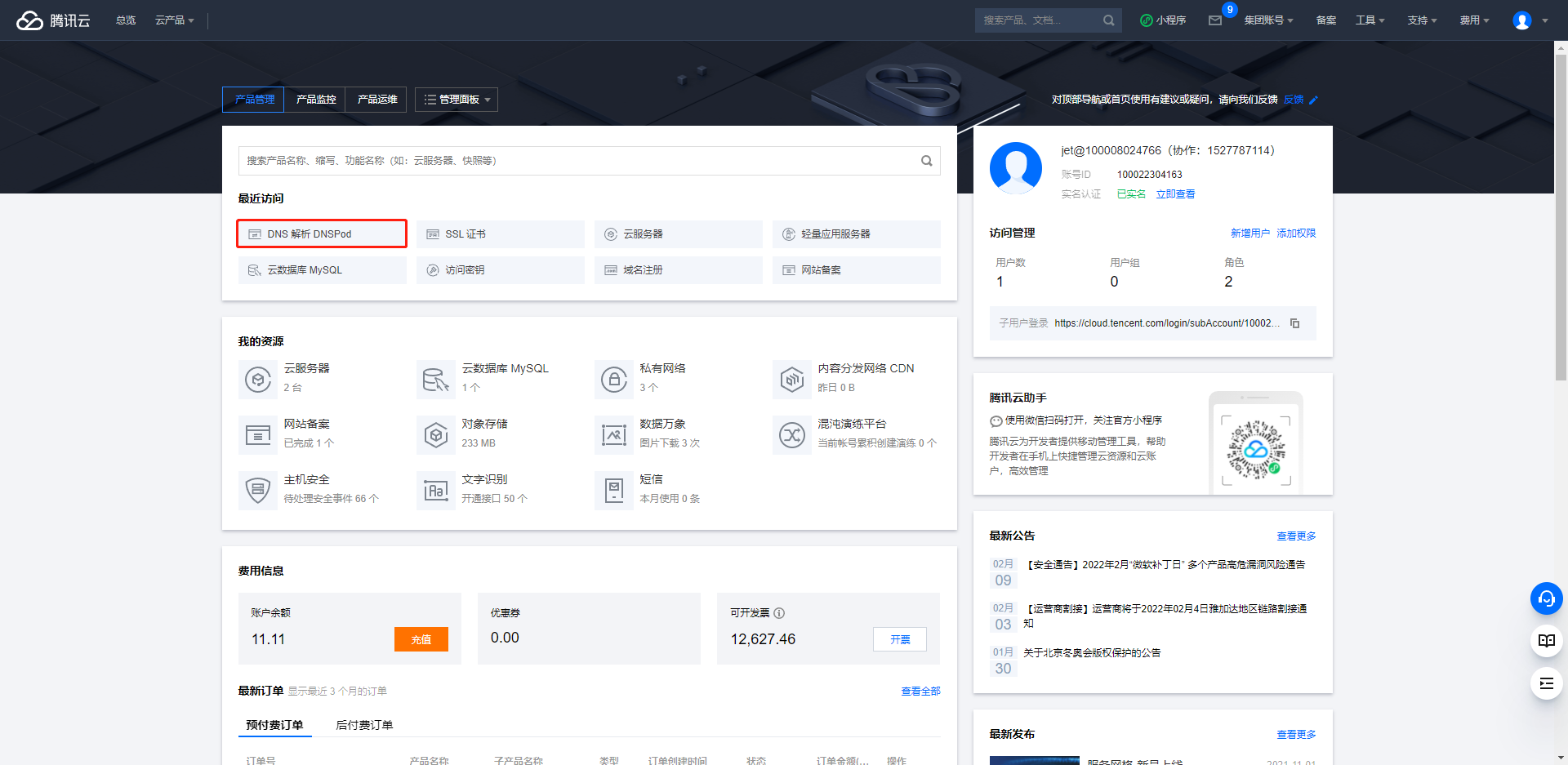
Task: Open the floating list menu button
Action: coord(1547,683)
